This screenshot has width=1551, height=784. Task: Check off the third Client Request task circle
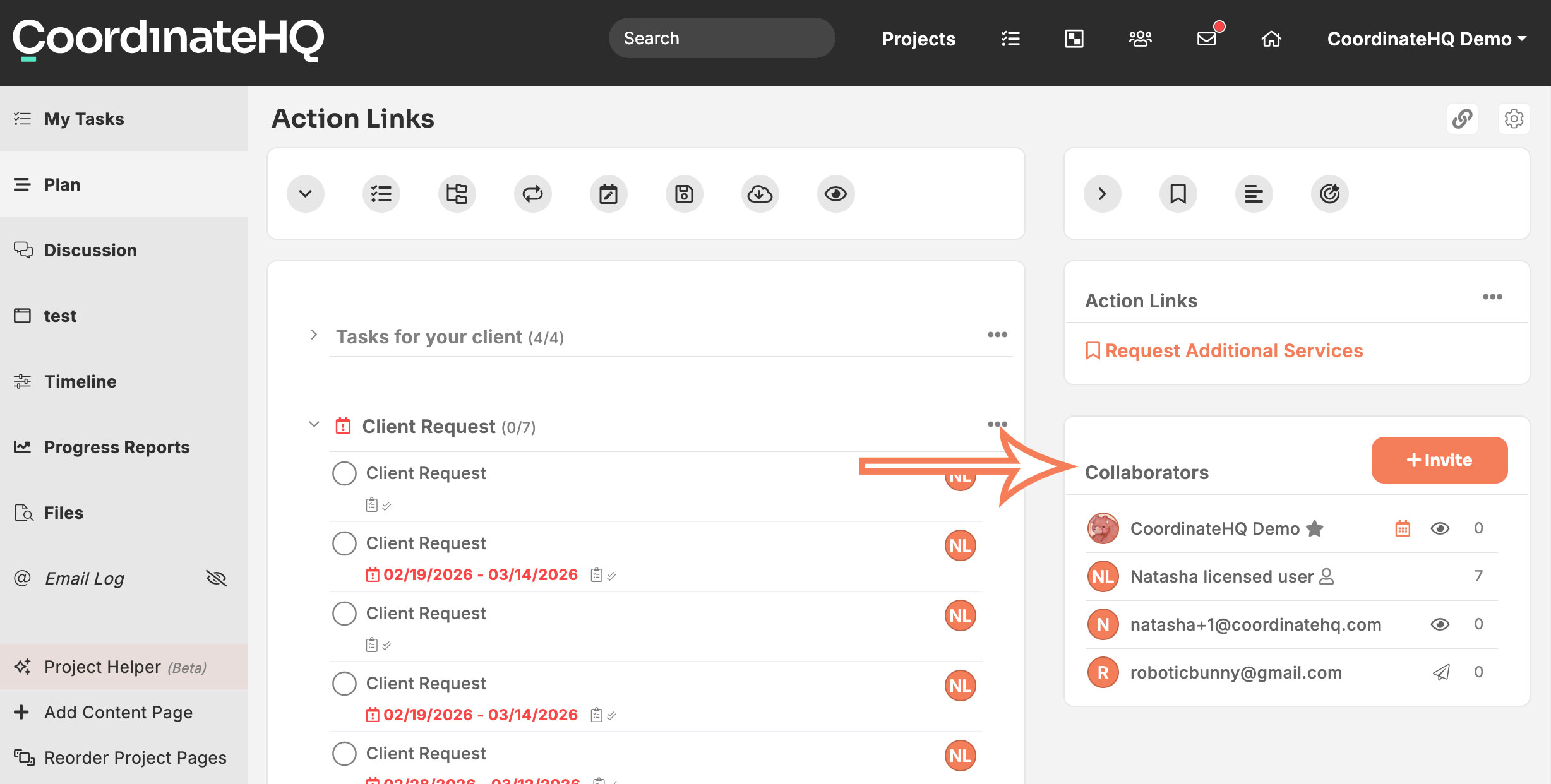pos(344,614)
